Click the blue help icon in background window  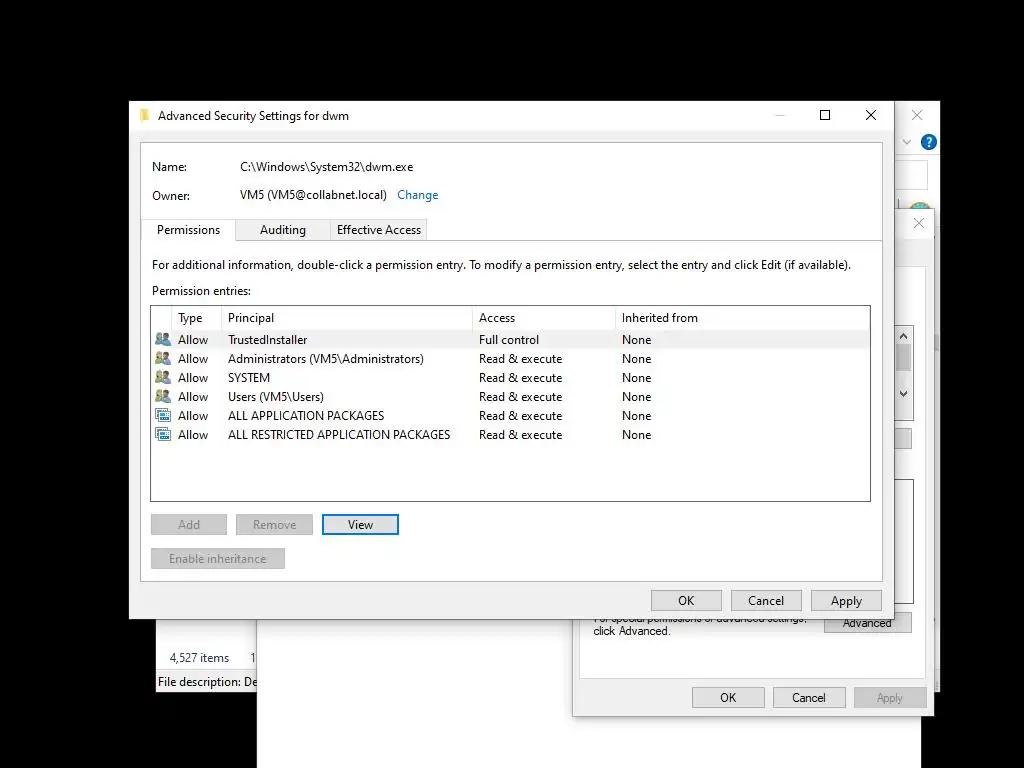tap(928, 142)
